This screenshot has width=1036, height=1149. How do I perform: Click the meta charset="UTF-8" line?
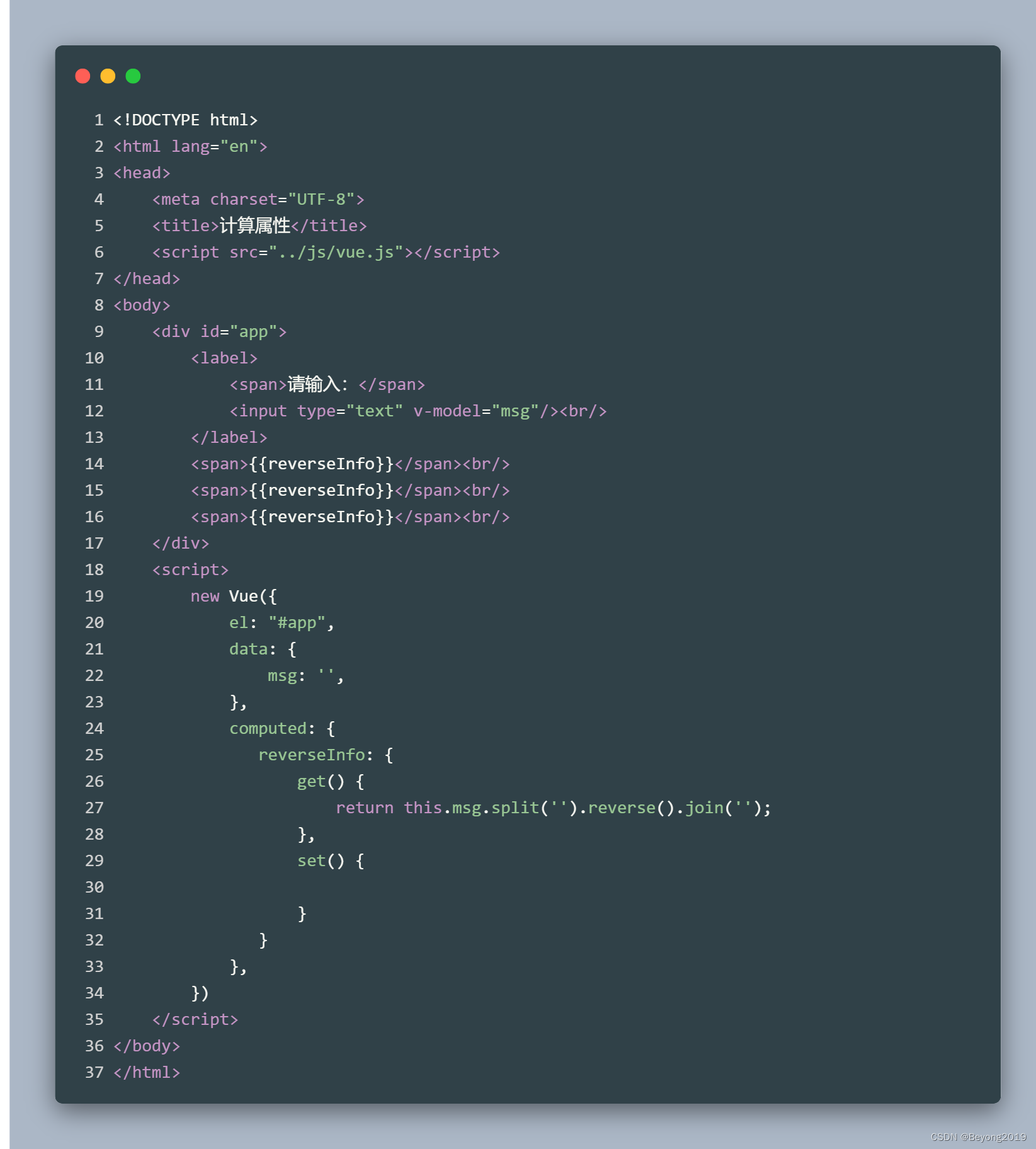click(258, 200)
